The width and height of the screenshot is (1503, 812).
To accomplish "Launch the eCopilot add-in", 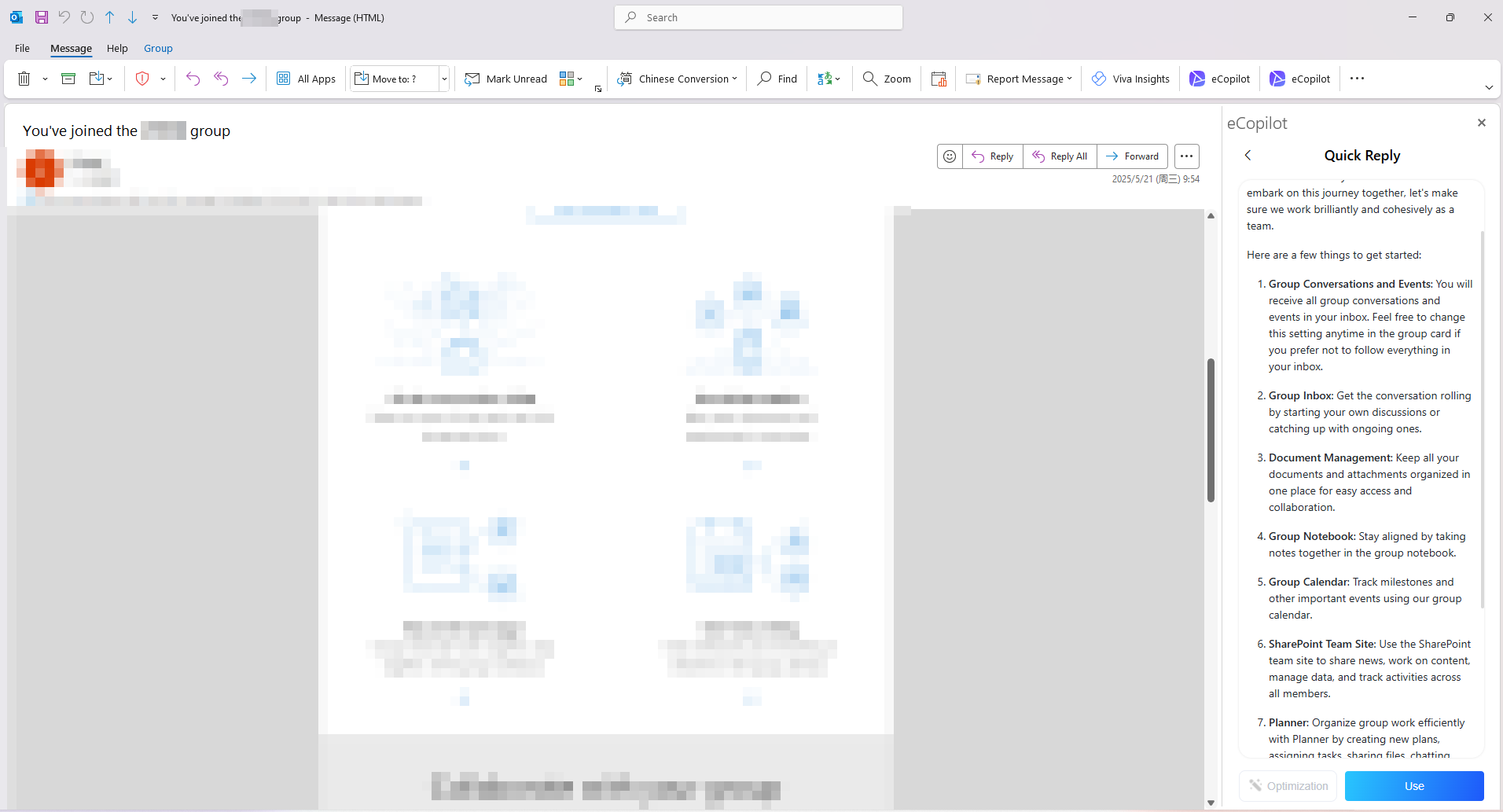I will click(1219, 78).
